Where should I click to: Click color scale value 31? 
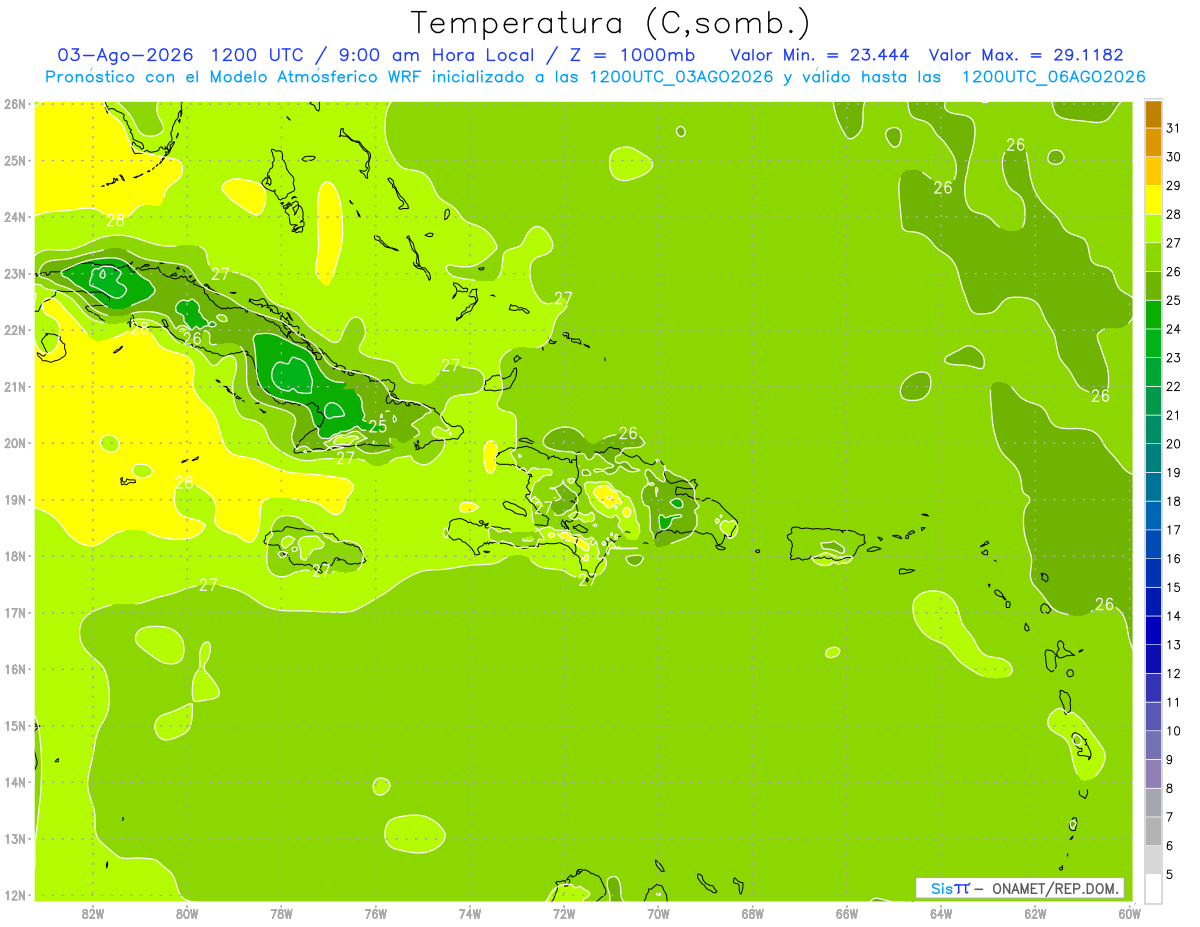(1173, 128)
